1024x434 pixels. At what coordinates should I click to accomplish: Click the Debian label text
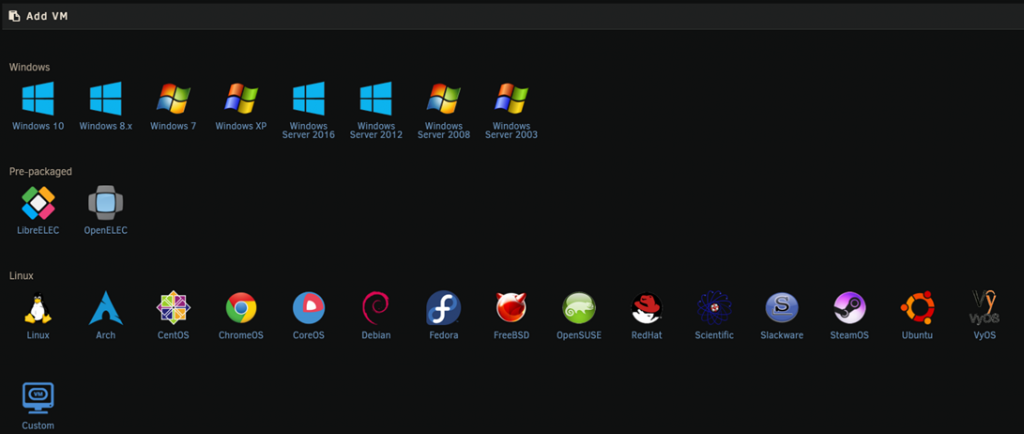point(376,335)
